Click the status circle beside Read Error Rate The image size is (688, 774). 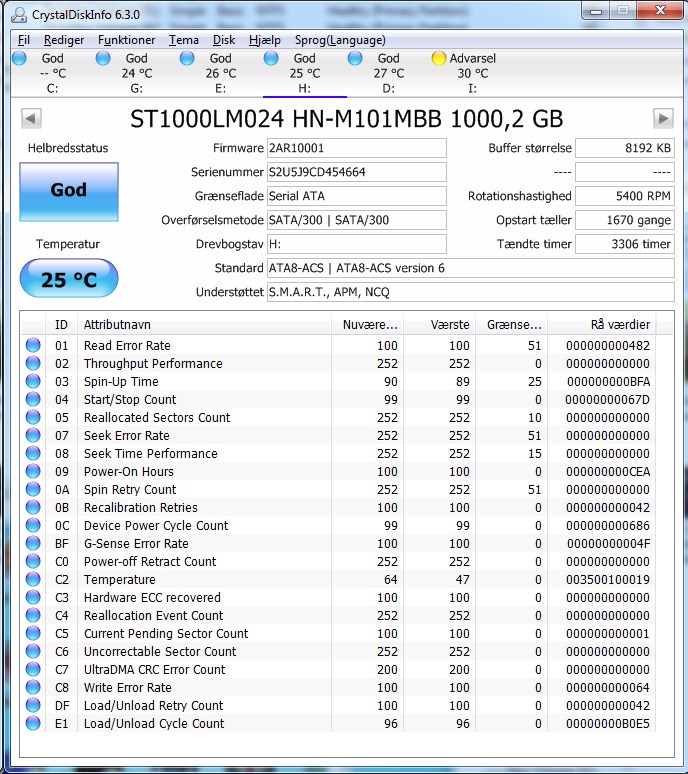tap(33, 345)
